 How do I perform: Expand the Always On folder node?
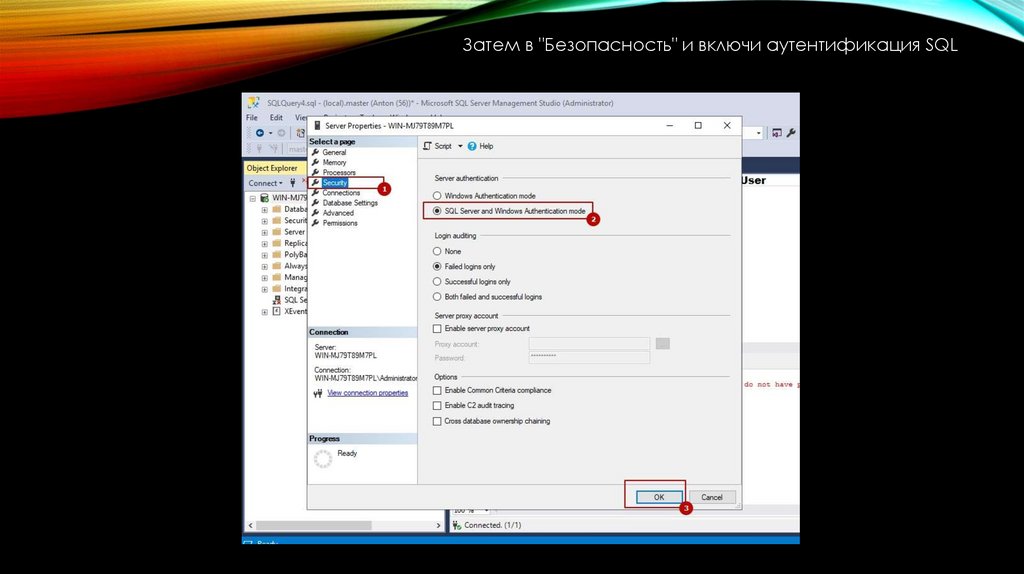pyautogui.click(x=264, y=267)
